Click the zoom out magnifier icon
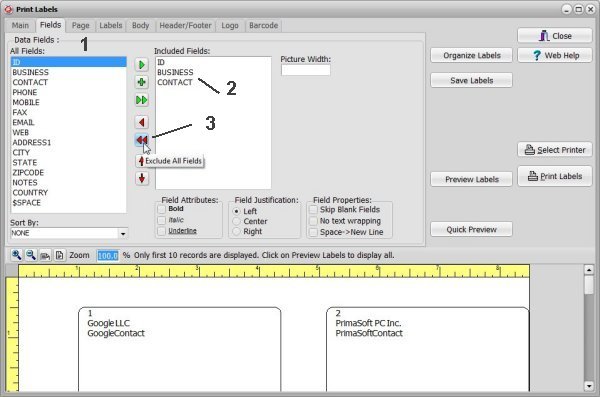This screenshot has width=600, height=397. [x=31, y=255]
